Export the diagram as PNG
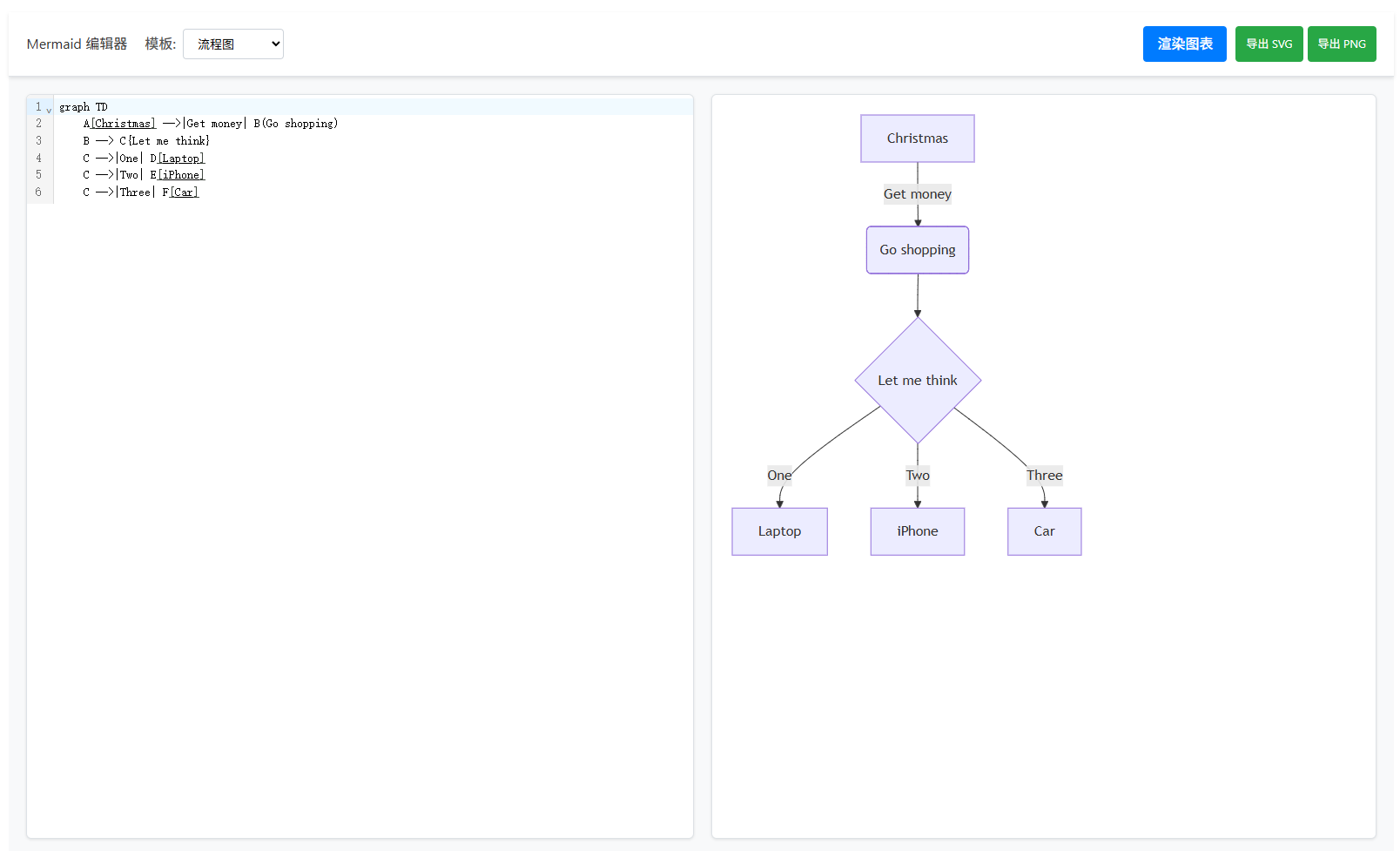Screen dimensions: 1400x851 (x=1342, y=44)
